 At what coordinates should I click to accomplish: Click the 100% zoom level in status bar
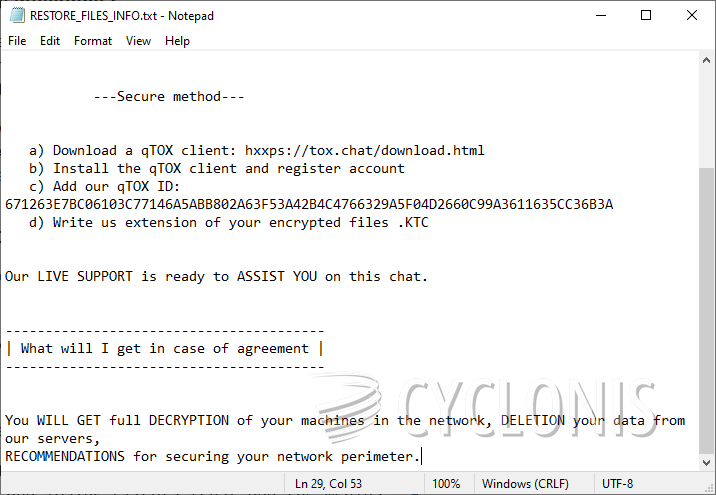point(446,484)
